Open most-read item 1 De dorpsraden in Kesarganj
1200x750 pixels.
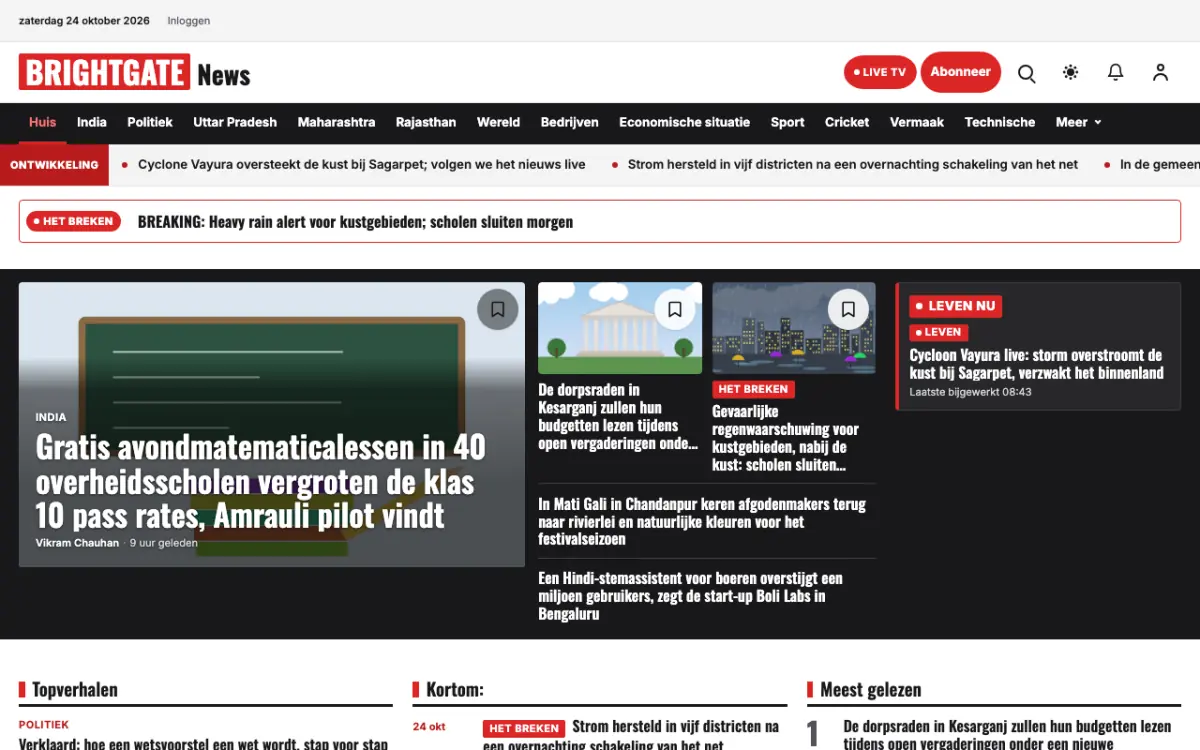(1007, 735)
